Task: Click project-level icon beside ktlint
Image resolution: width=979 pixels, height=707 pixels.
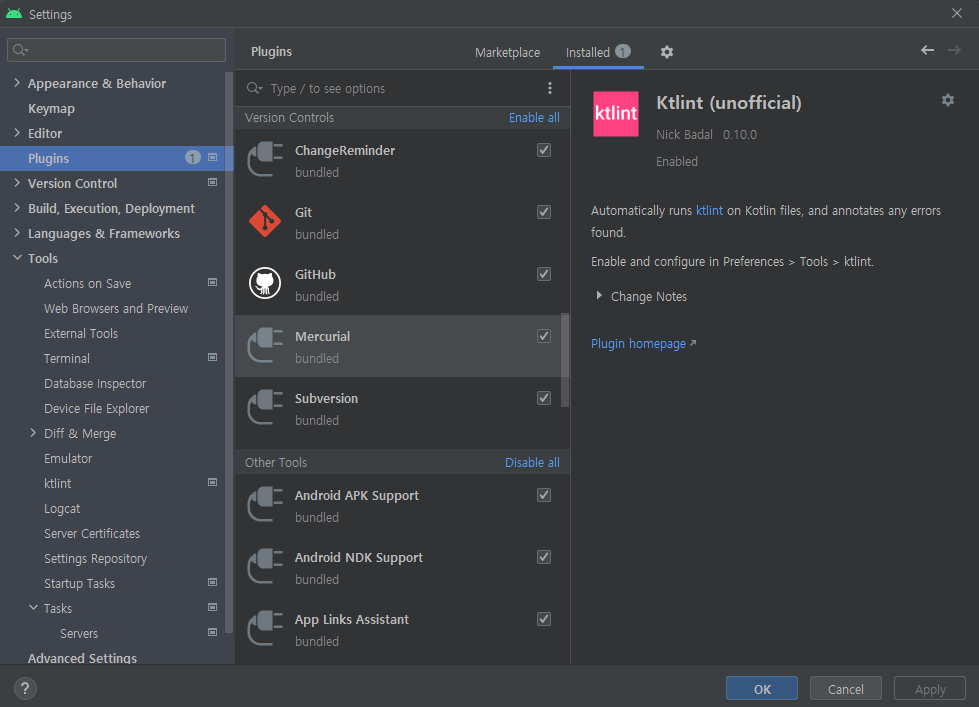Action: point(212,482)
